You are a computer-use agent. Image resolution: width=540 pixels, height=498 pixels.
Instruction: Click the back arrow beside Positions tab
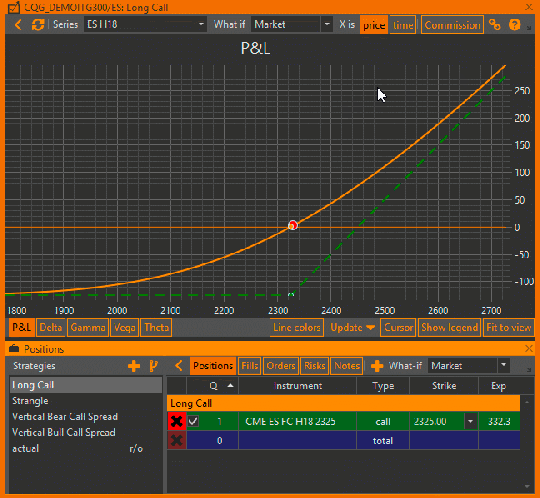(x=178, y=365)
